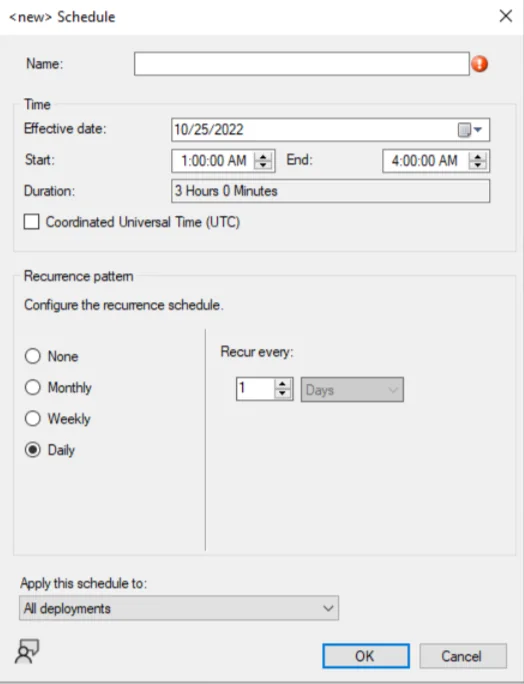
Task: Decrement the Recur every value
Action: click(x=282, y=393)
